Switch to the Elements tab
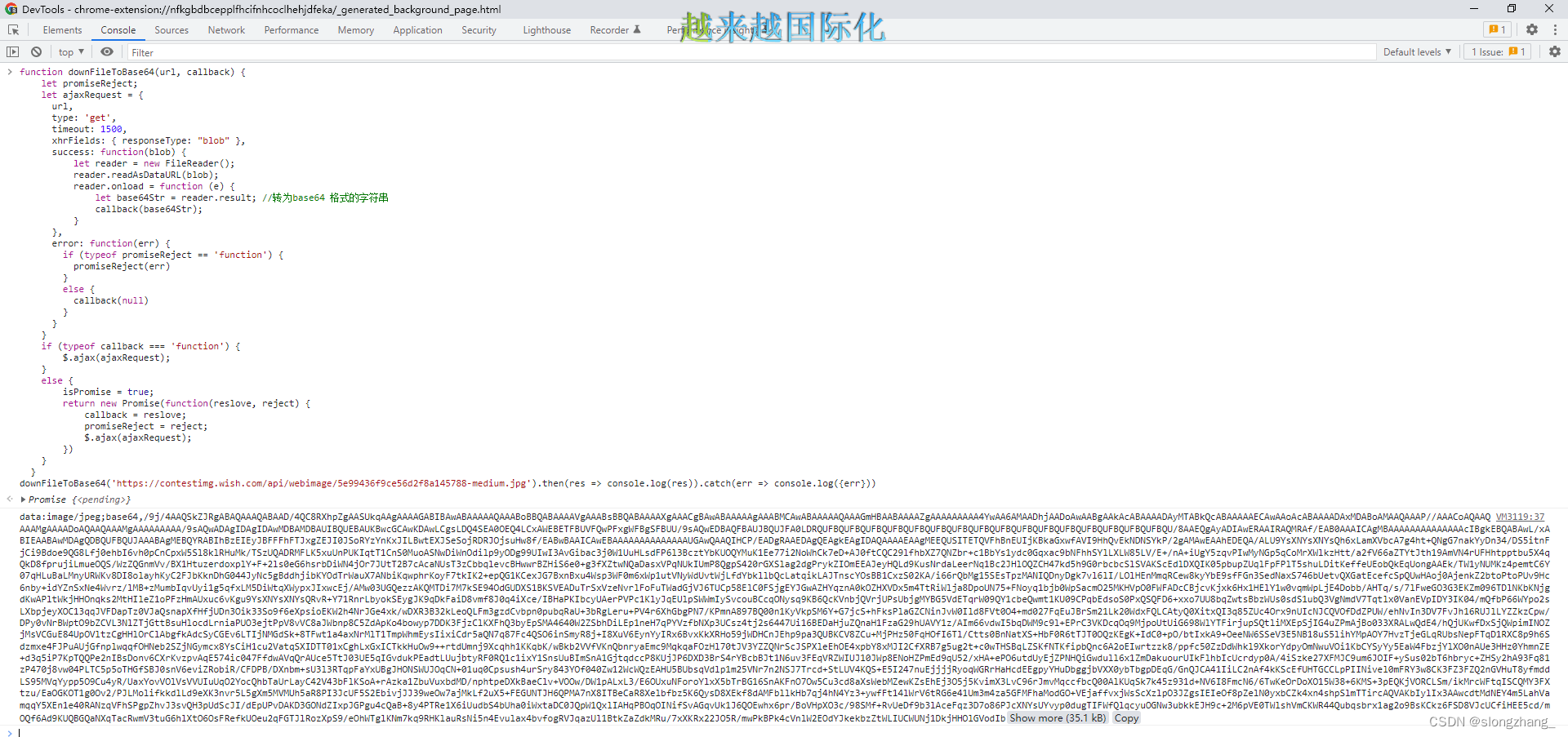 [62, 29]
